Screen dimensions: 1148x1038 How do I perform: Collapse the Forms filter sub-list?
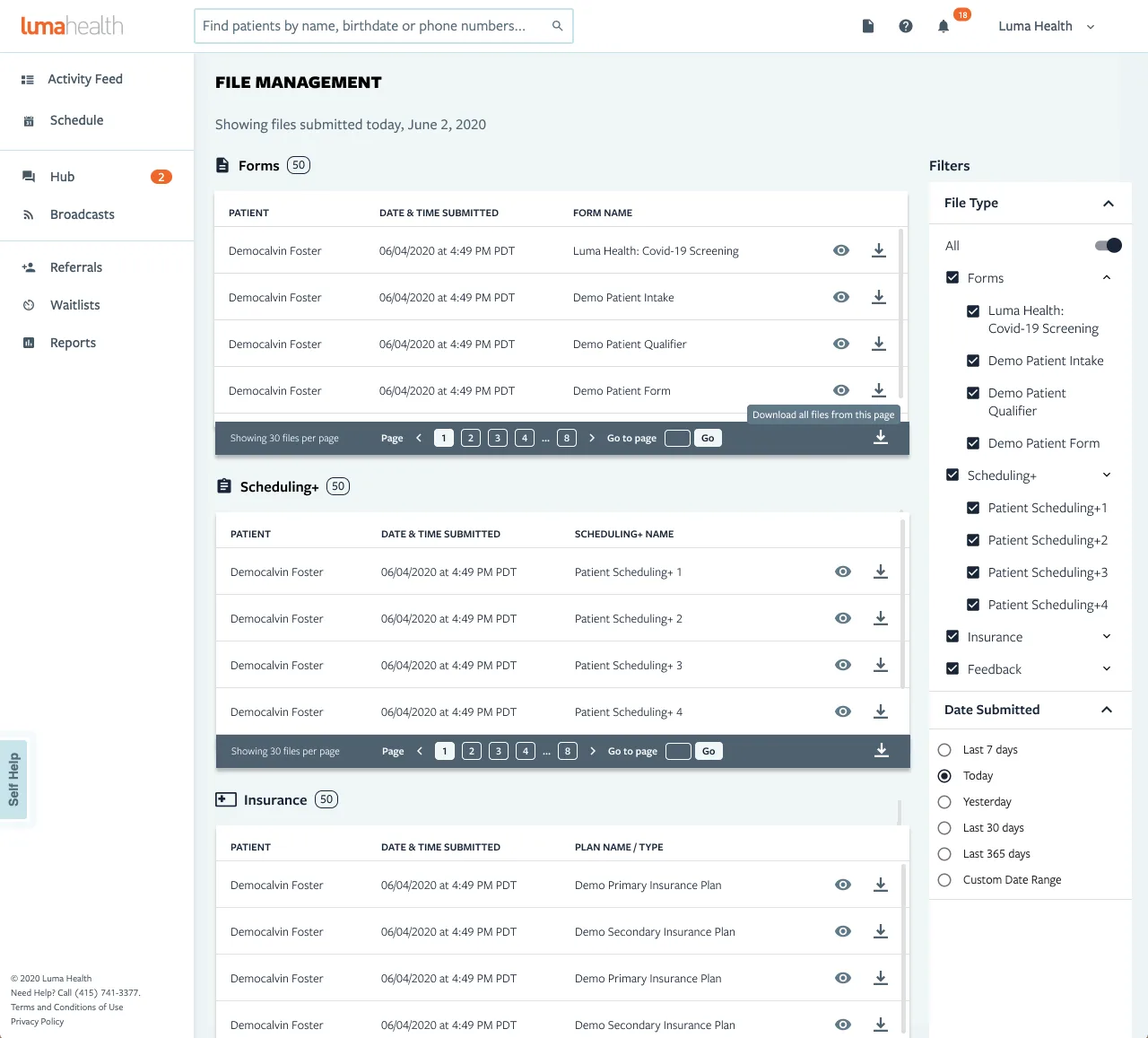pos(1107,277)
